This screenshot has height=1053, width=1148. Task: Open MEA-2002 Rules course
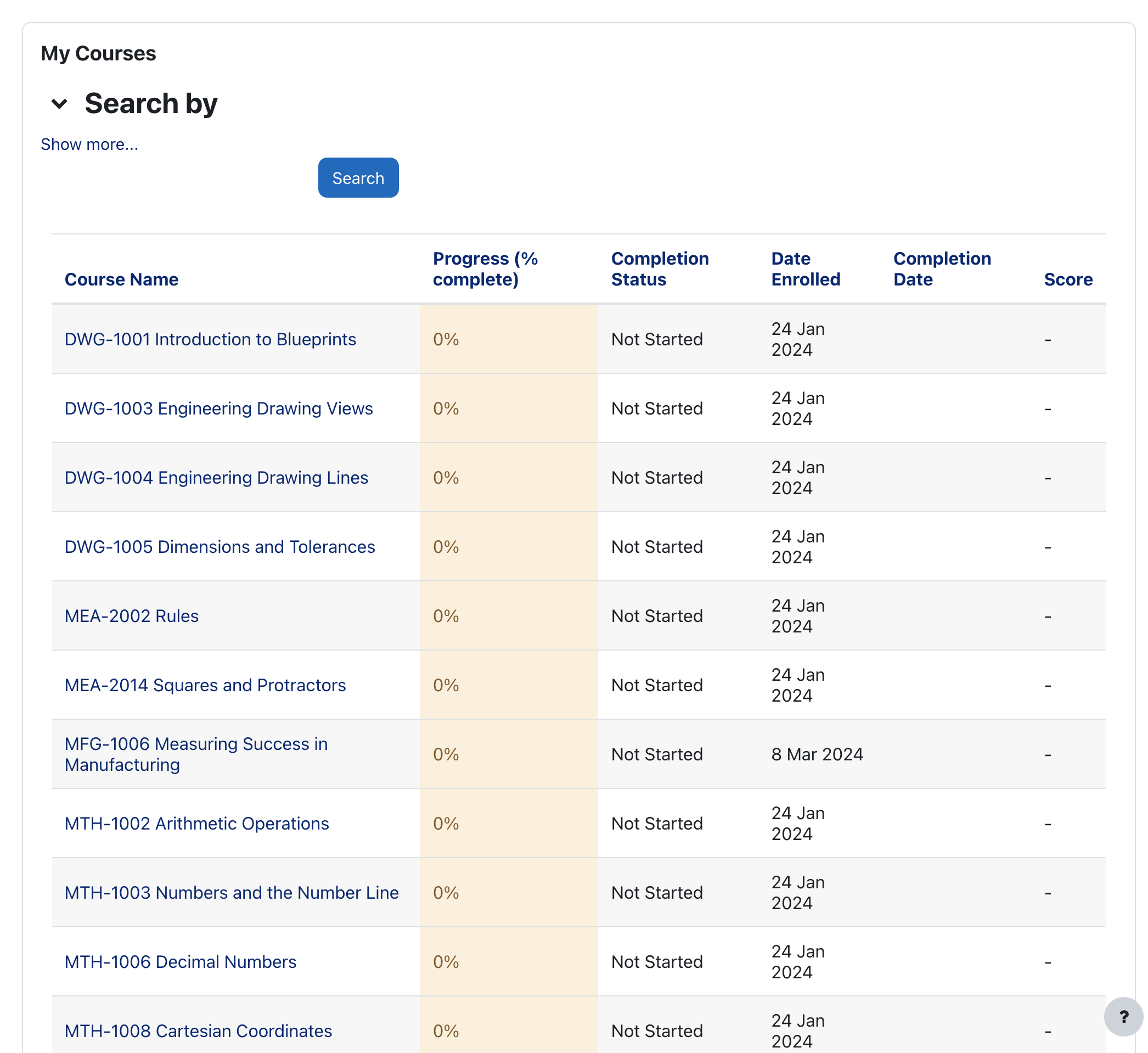pos(132,616)
